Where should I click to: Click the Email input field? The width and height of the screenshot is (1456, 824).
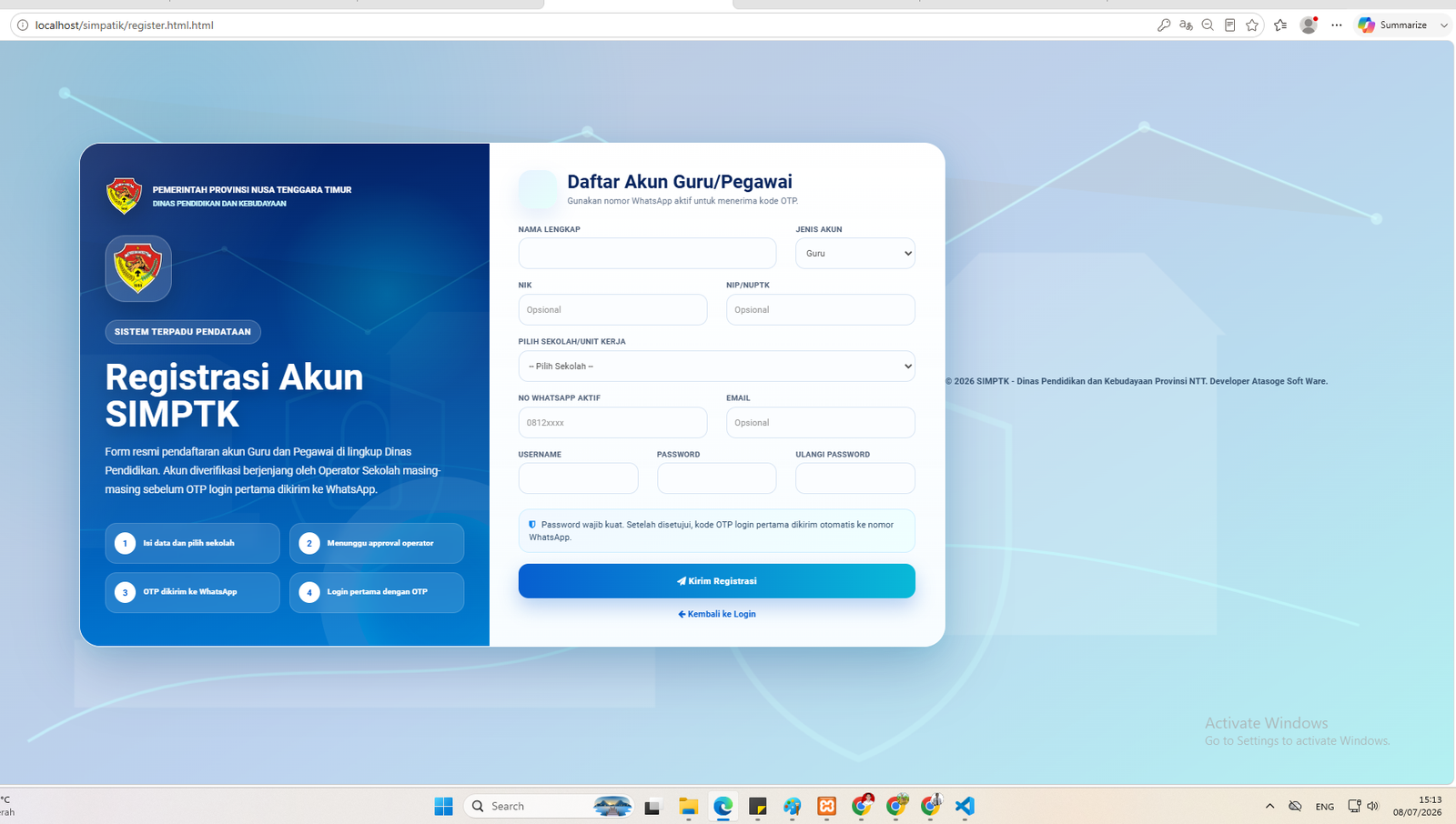click(x=821, y=422)
